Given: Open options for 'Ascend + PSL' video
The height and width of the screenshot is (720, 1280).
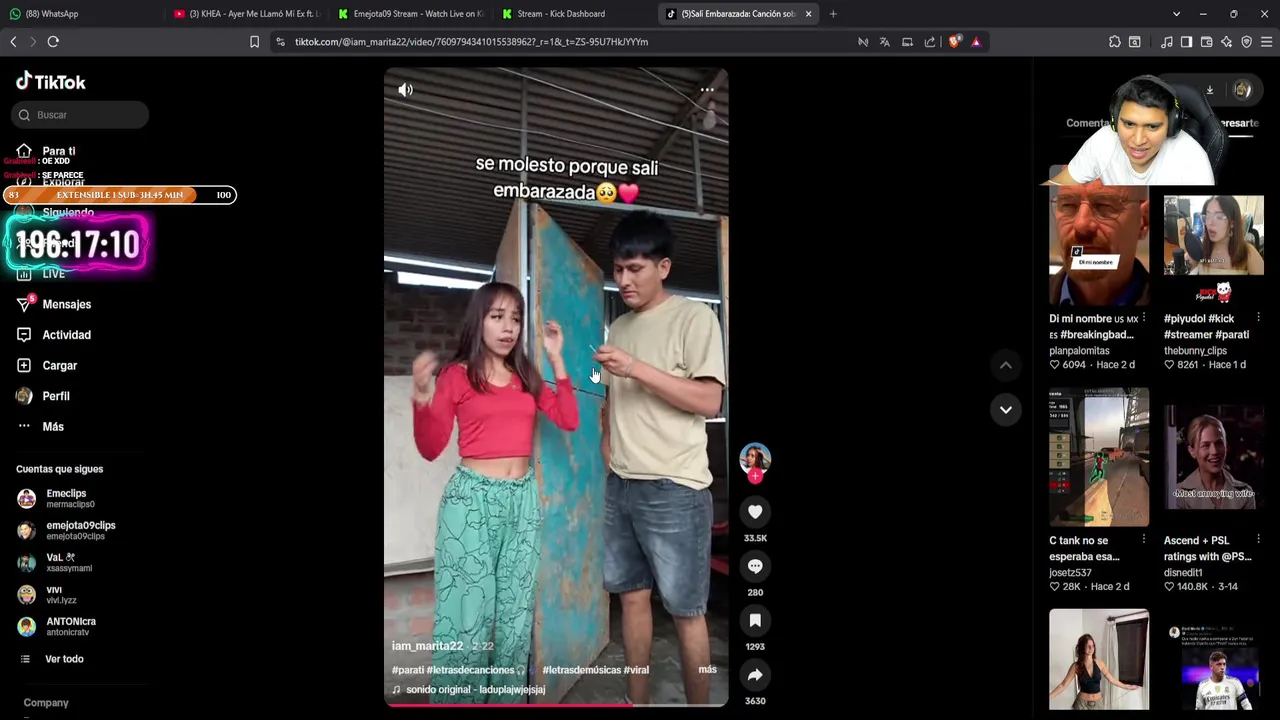Looking at the screenshot, I should click(x=1258, y=540).
